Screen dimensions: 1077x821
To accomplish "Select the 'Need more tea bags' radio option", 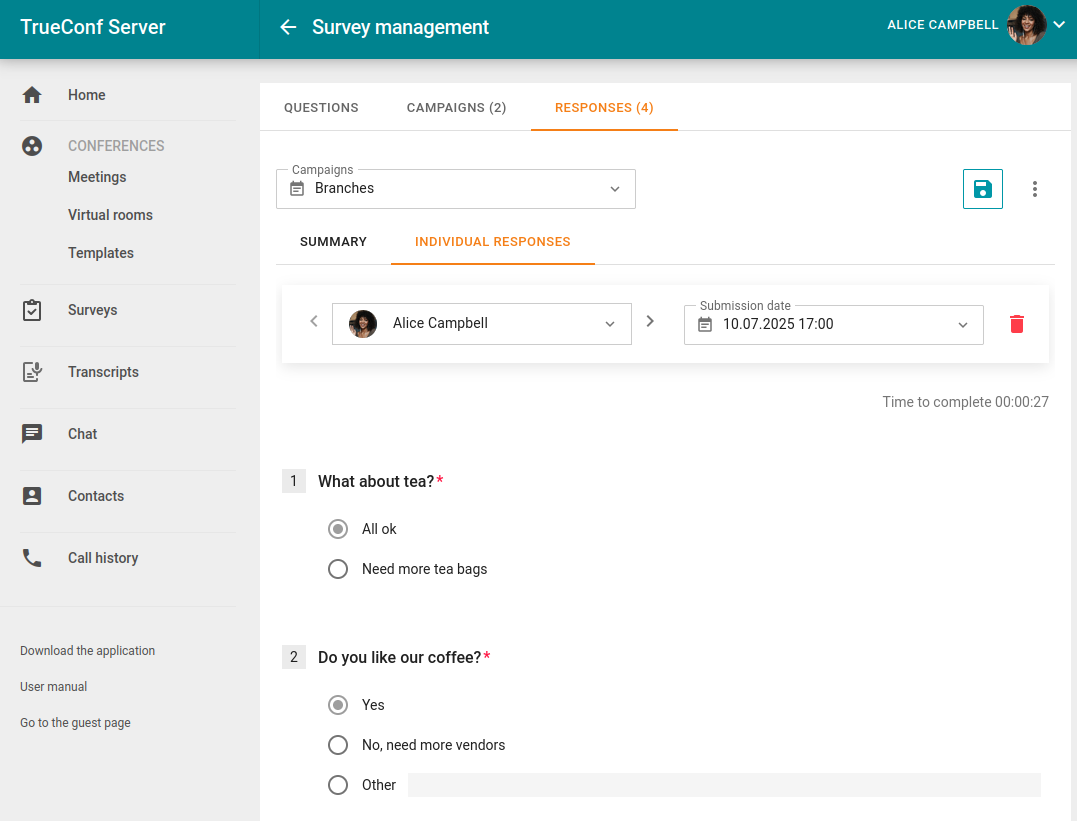I will point(338,569).
